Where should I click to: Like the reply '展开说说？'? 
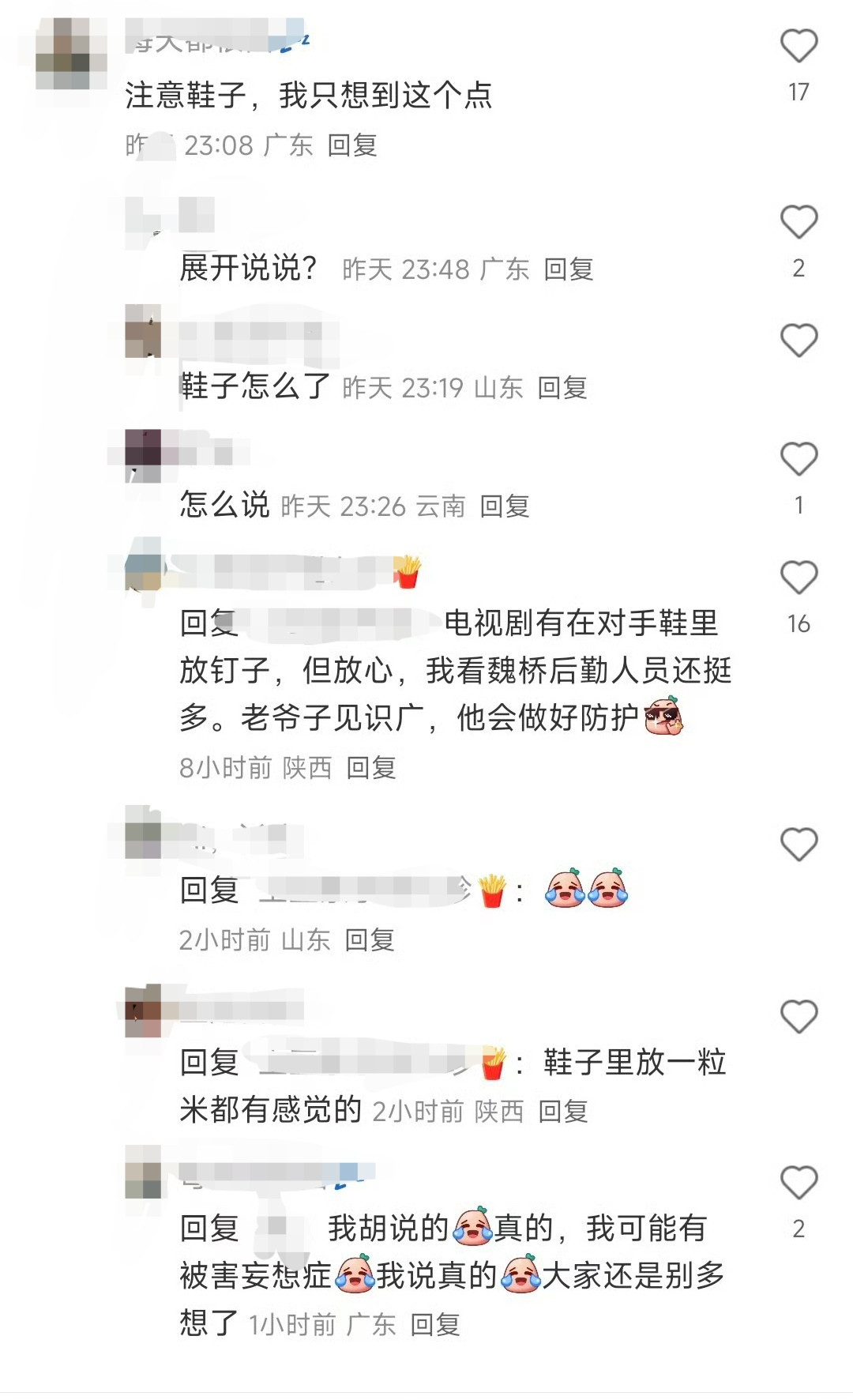click(x=799, y=222)
